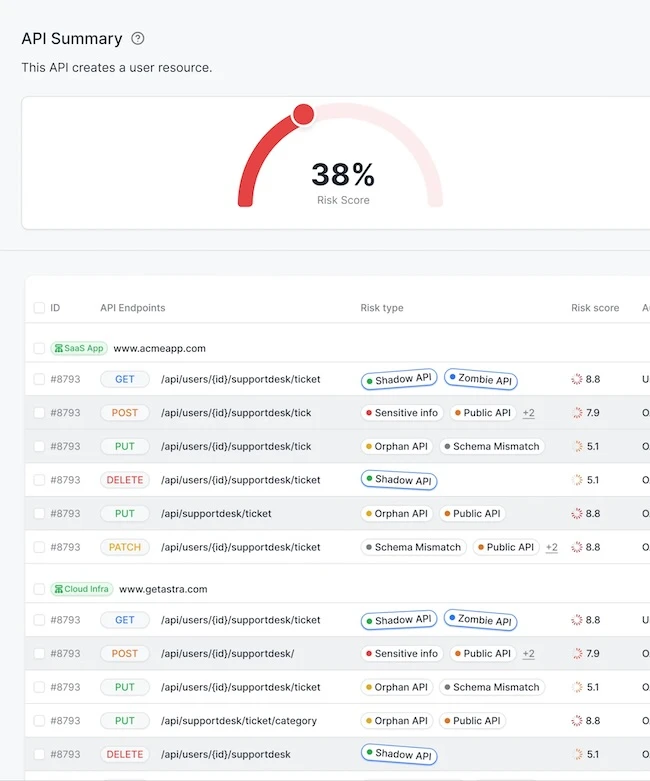650x781 pixels.
Task: Click risk score gauge icon in first GET row
Action: [x=577, y=380]
